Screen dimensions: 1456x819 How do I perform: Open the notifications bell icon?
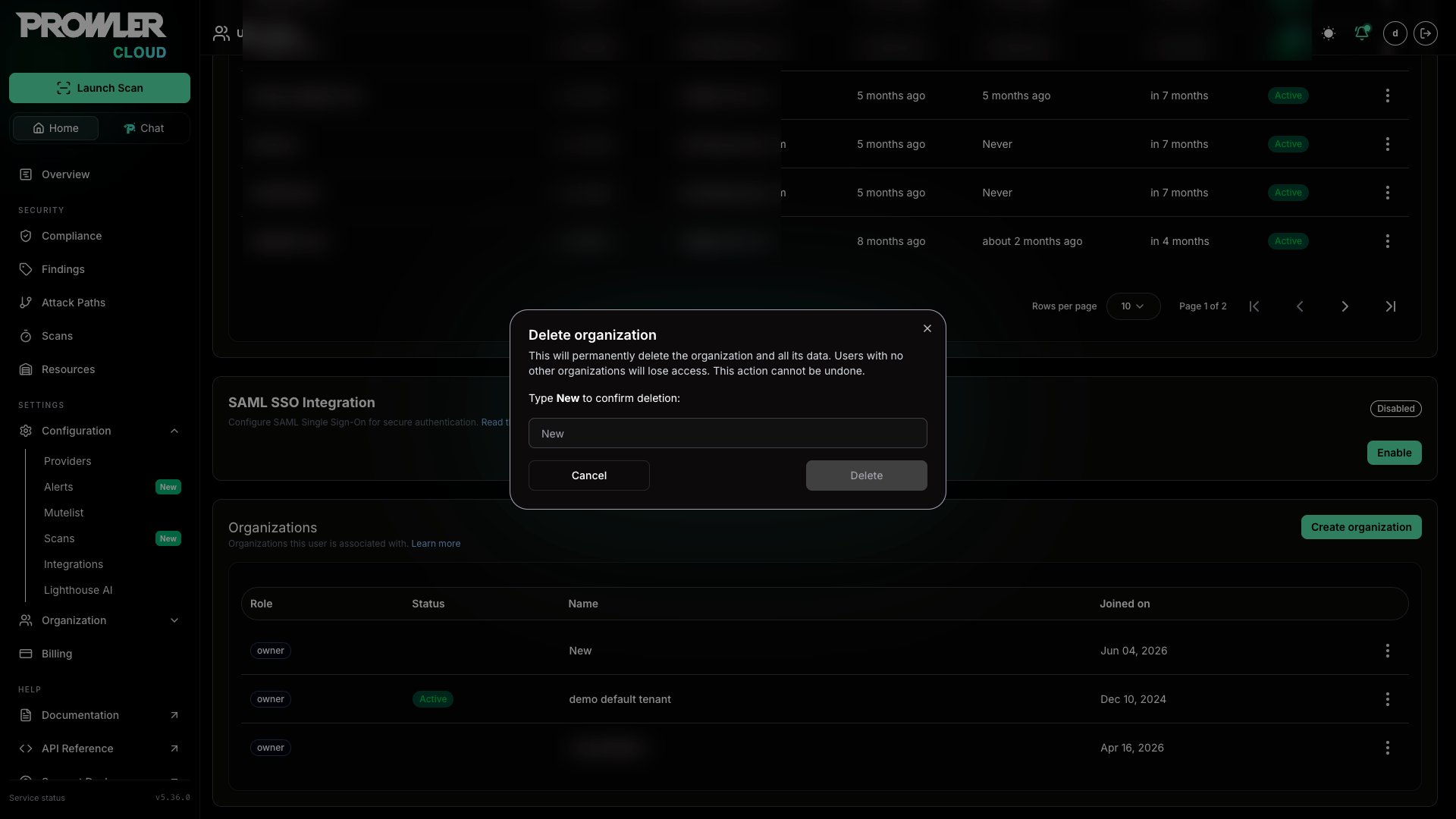coord(1361,33)
